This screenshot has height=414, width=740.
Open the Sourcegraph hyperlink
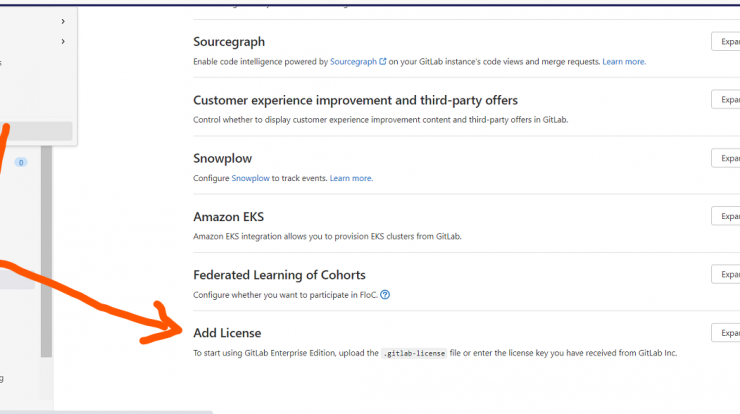click(353, 61)
